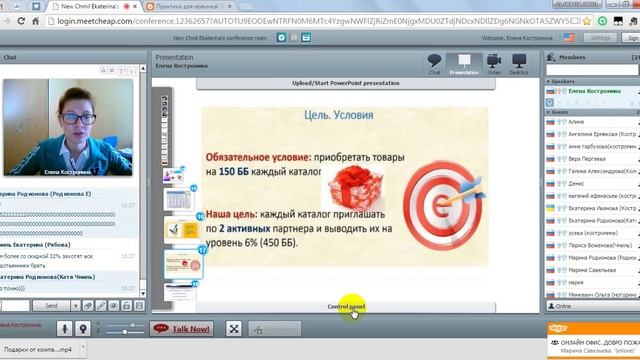Click the webcam video of Елена Костромина
The height and width of the screenshot is (360, 640).
click(68, 127)
